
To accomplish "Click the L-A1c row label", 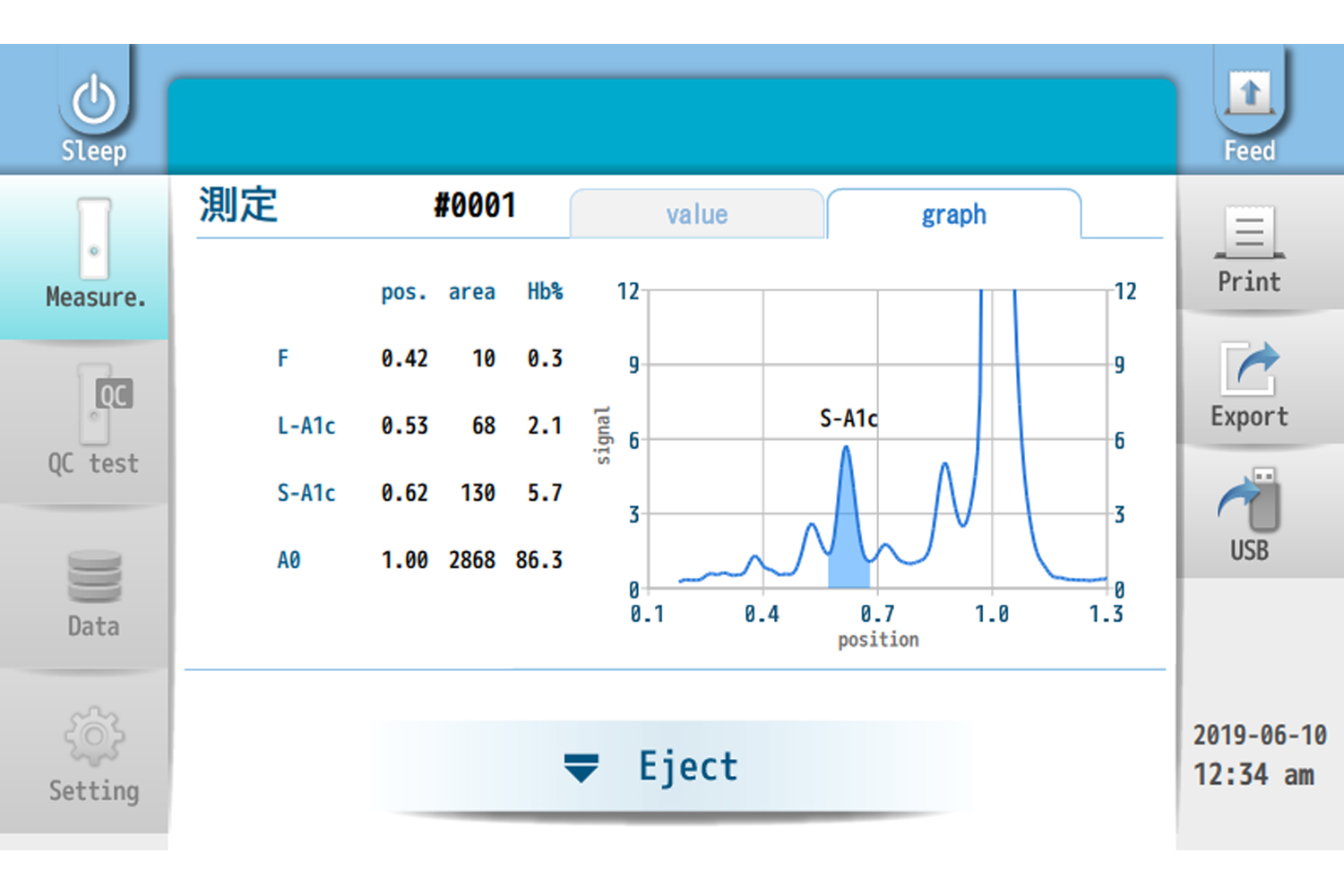I will (306, 426).
